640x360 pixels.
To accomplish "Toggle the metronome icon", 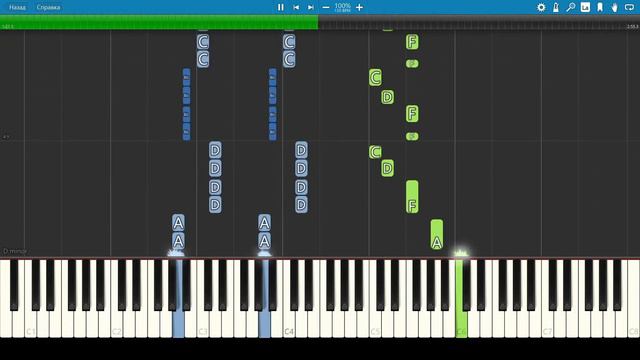I will point(556,7).
